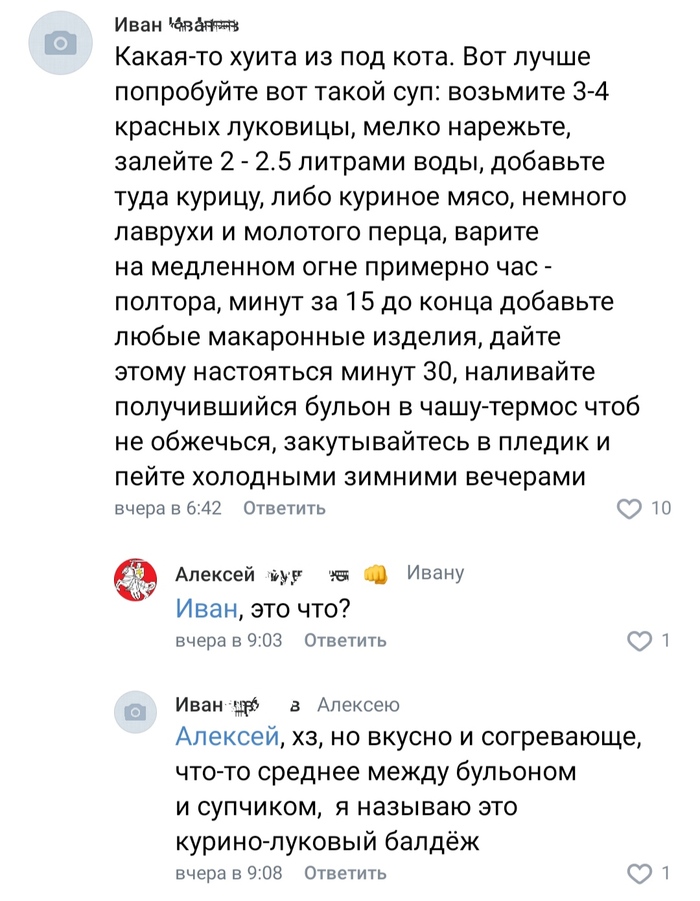Click the heart icon on Иван's soup comment
Viewport: 700px width, 901px height.
click(630, 509)
